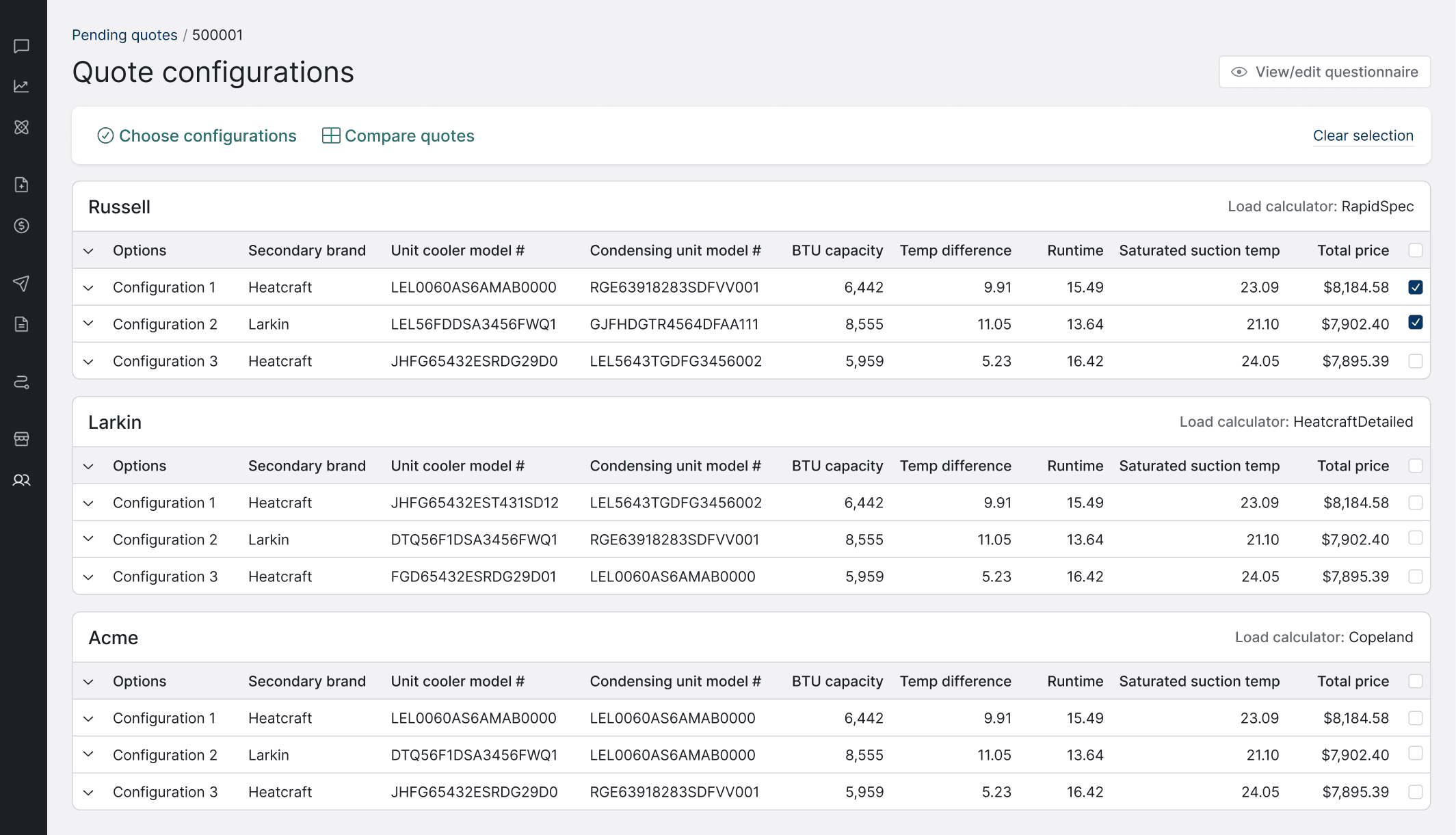Collapse Acme Options header chevron
The height and width of the screenshot is (835, 1456).
pyautogui.click(x=88, y=682)
